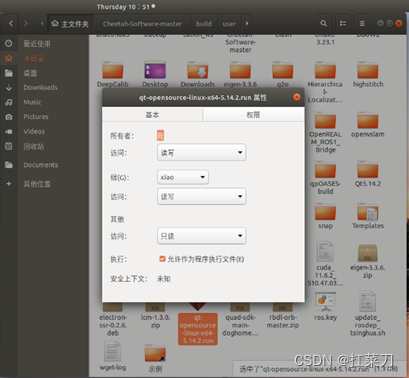This screenshot has height=378, width=409.
Task: Open the group 访问 dropdown showing 读写
Action: pyautogui.click(x=201, y=197)
